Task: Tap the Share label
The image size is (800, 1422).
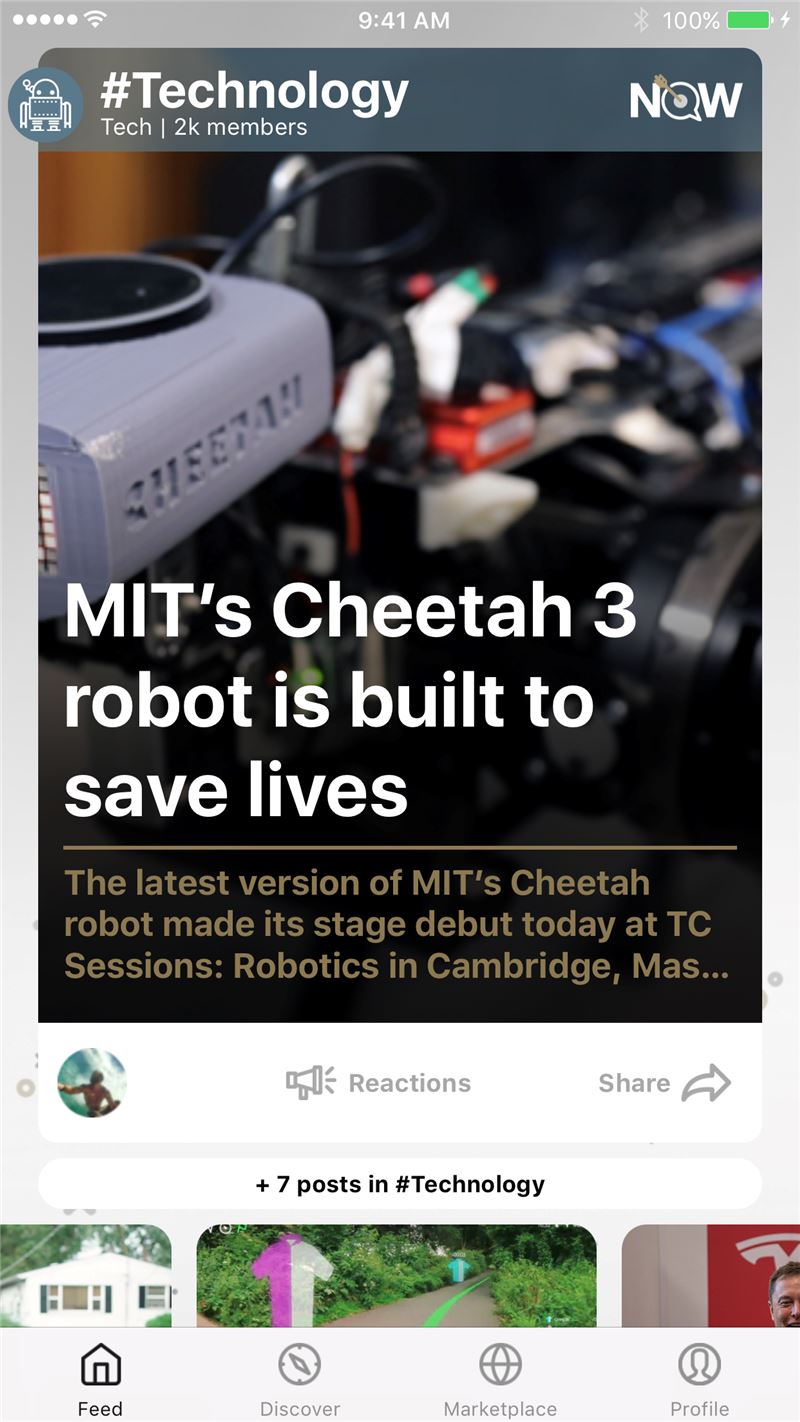Action: coord(634,1083)
